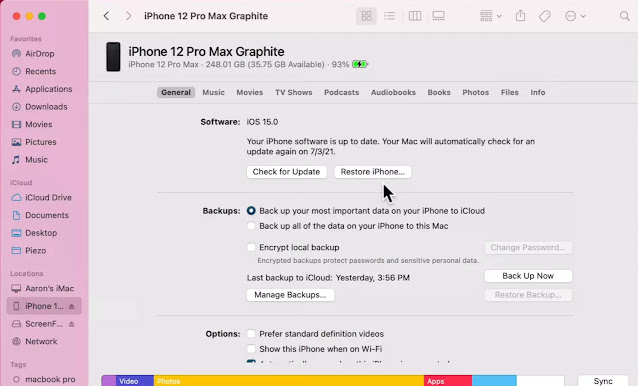Switch to gallery view
Viewport: 638px width, 386px height.
coord(438,16)
